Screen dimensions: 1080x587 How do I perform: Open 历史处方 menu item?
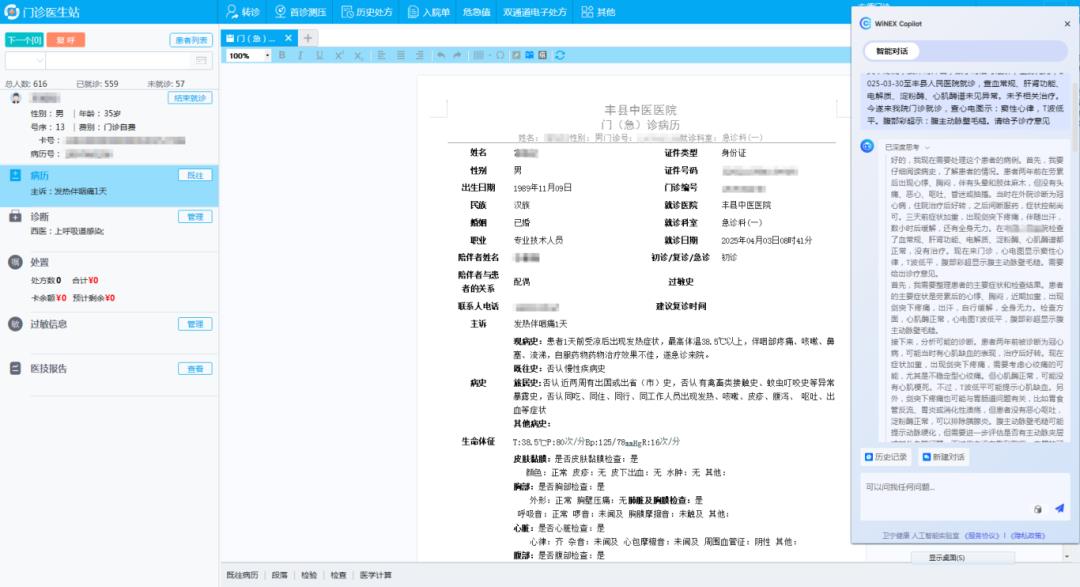point(367,12)
